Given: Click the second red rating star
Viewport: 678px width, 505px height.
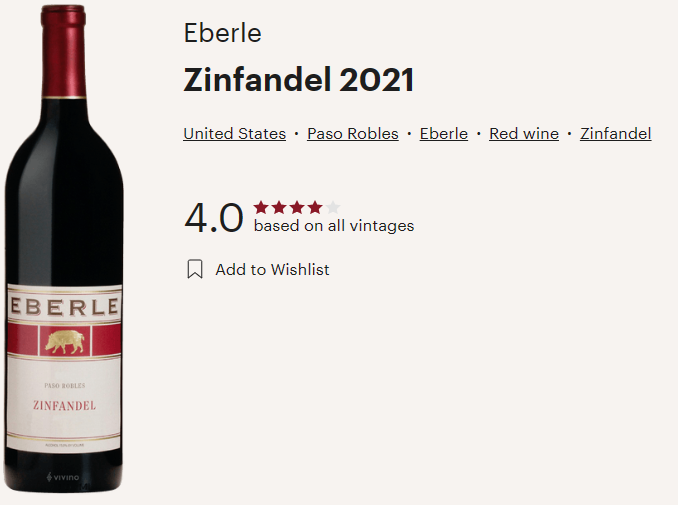Looking at the screenshot, I should pos(279,208).
